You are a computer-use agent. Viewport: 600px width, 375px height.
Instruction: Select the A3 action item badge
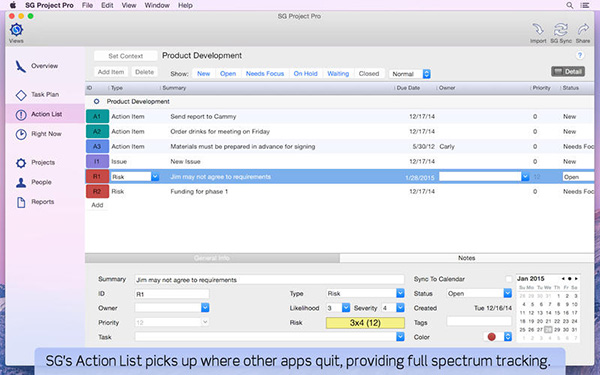click(97, 146)
